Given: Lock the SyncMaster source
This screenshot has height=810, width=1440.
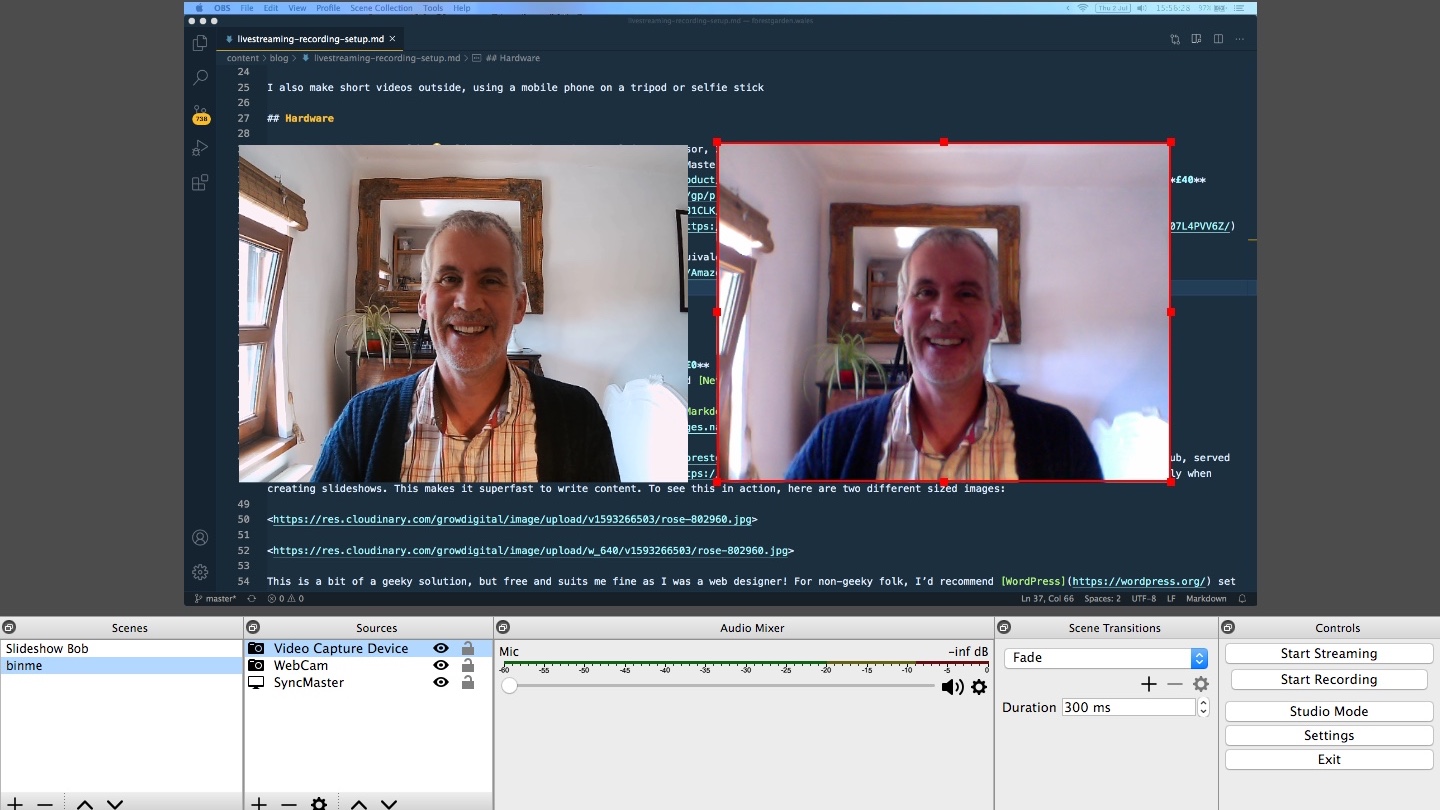Looking at the screenshot, I should pos(467,682).
